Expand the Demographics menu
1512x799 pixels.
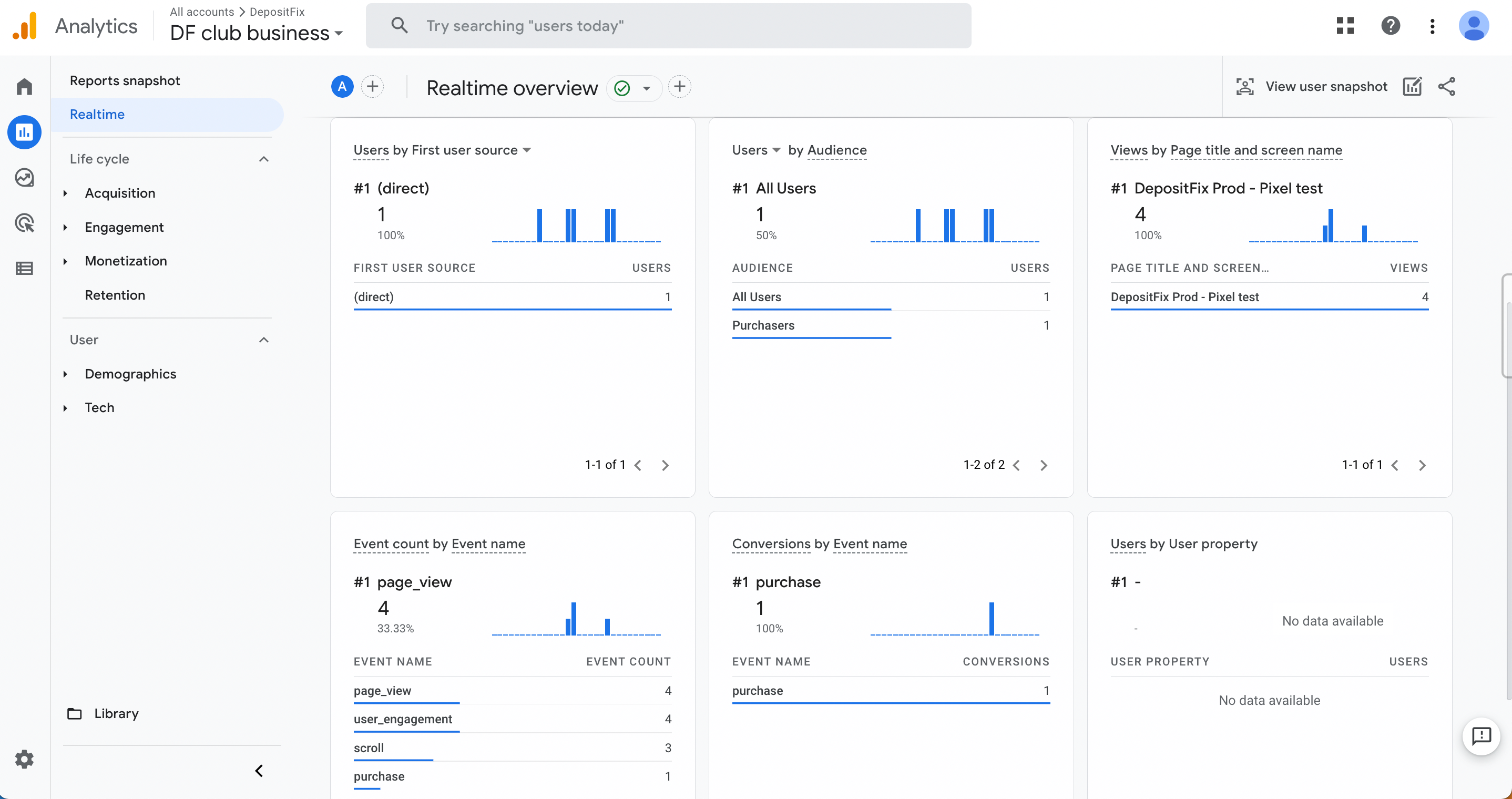tap(65, 374)
